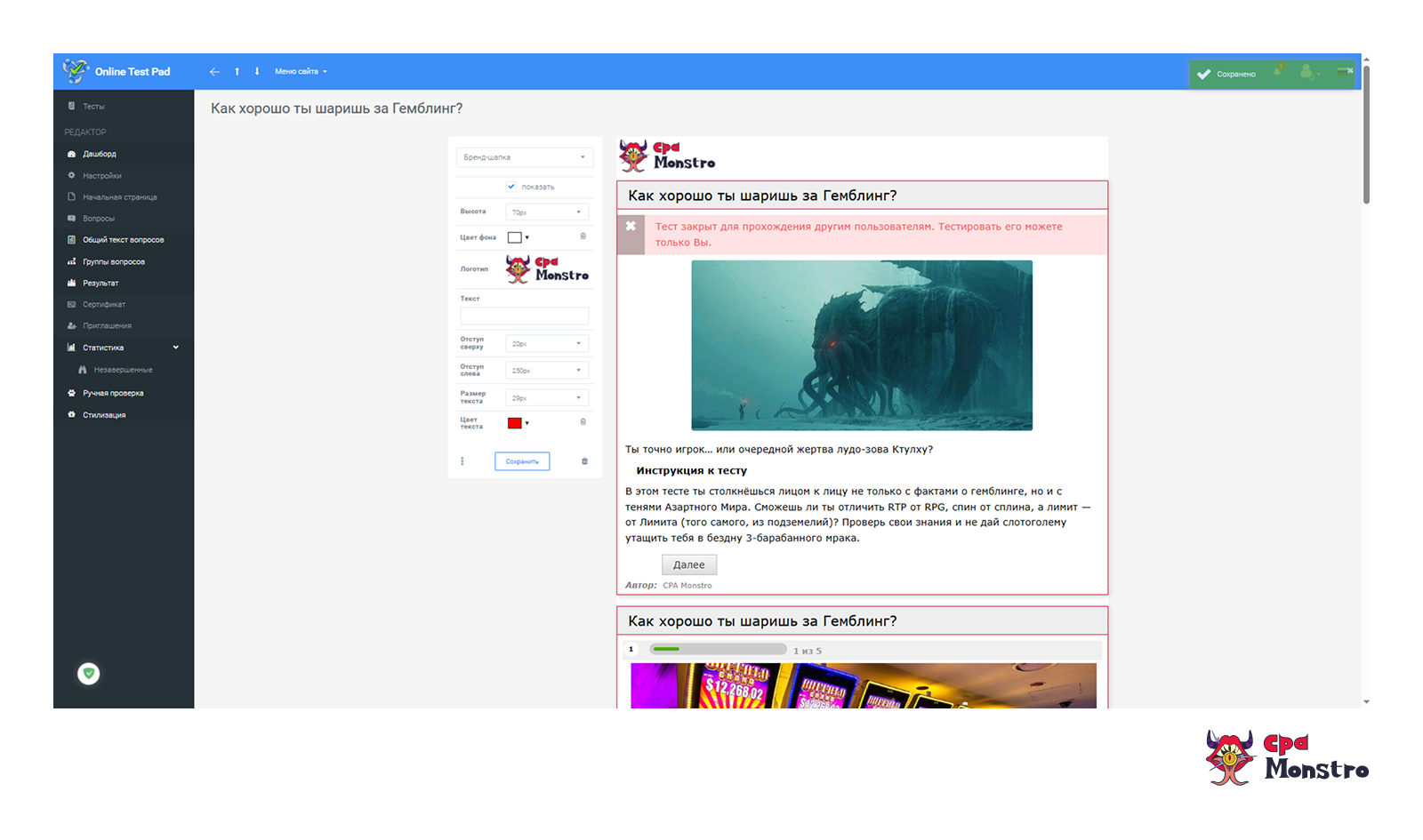Go to Тесты in sidebar
The width and height of the screenshot is (1423, 840).
[x=124, y=106]
